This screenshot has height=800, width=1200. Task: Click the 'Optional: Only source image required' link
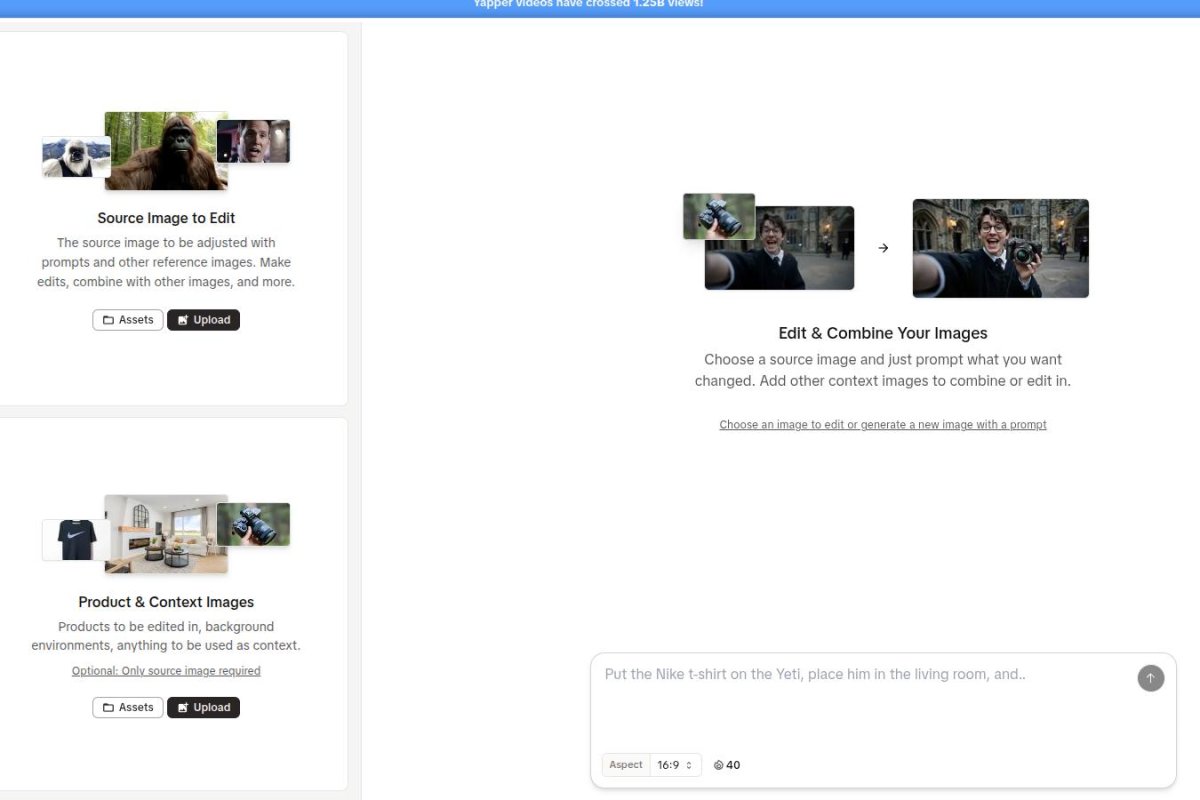tap(165, 670)
